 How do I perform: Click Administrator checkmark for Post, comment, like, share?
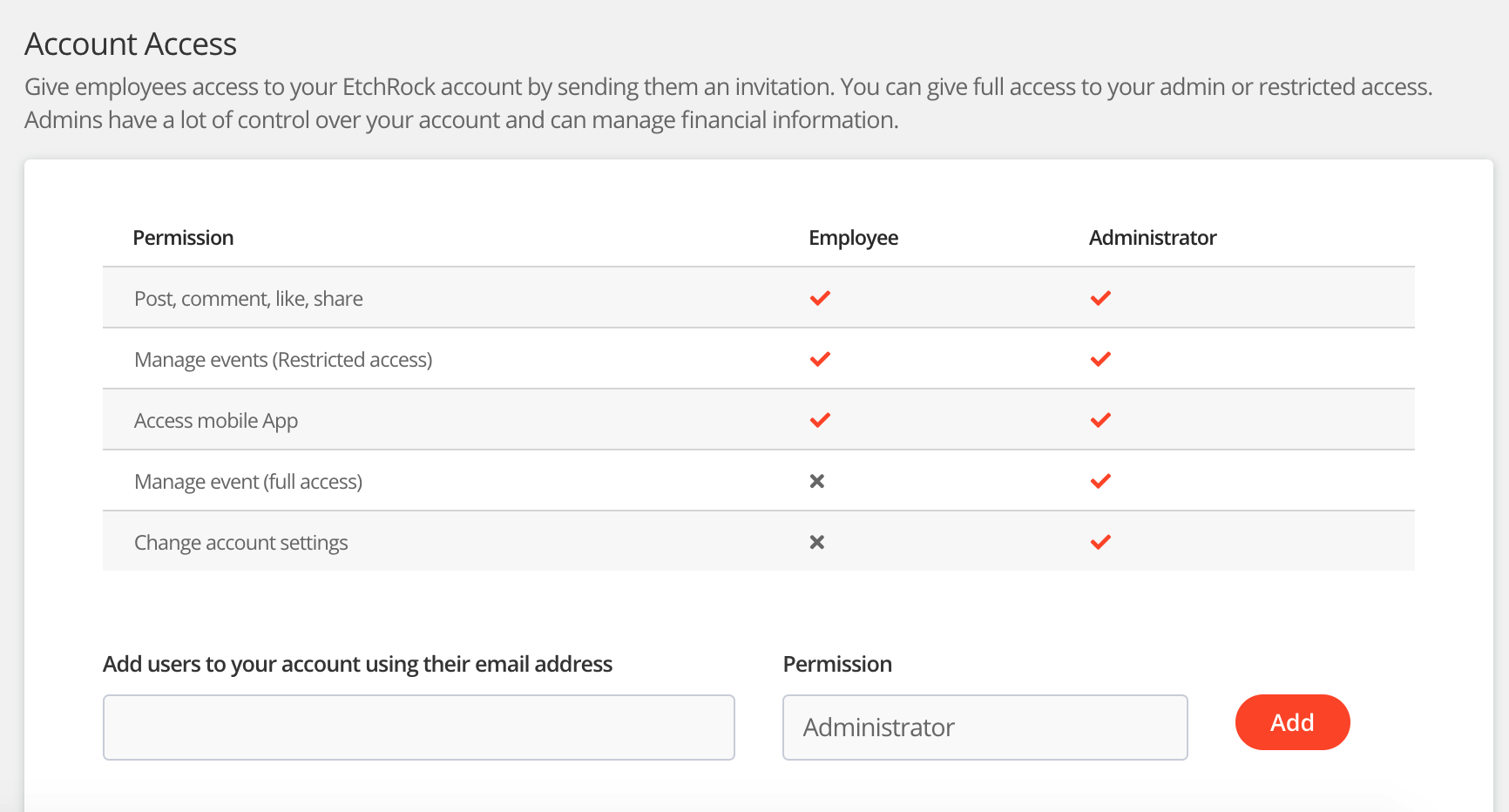click(x=1100, y=298)
